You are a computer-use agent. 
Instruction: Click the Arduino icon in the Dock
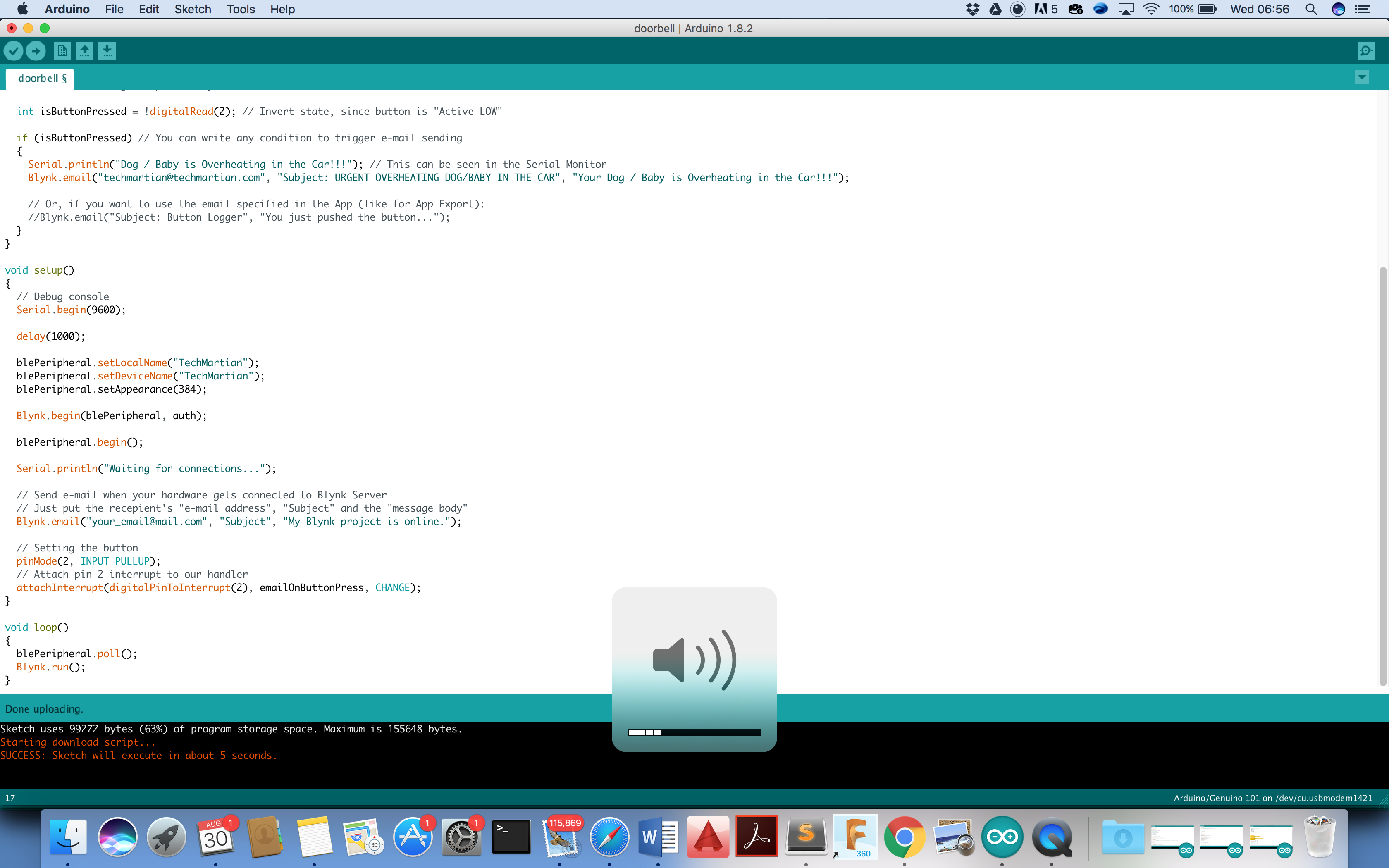[x=1003, y=837]
